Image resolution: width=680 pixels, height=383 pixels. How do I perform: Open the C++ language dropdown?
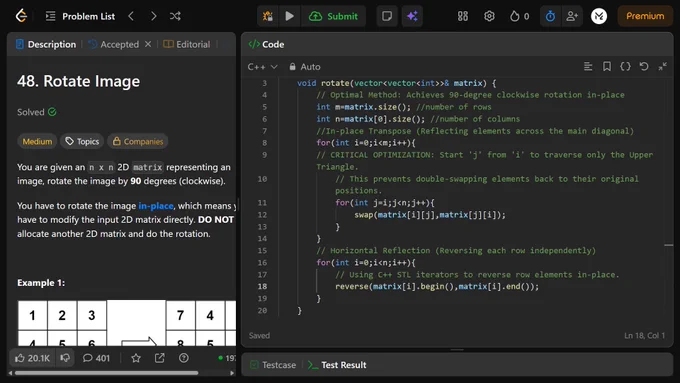(x=262, y=67)
